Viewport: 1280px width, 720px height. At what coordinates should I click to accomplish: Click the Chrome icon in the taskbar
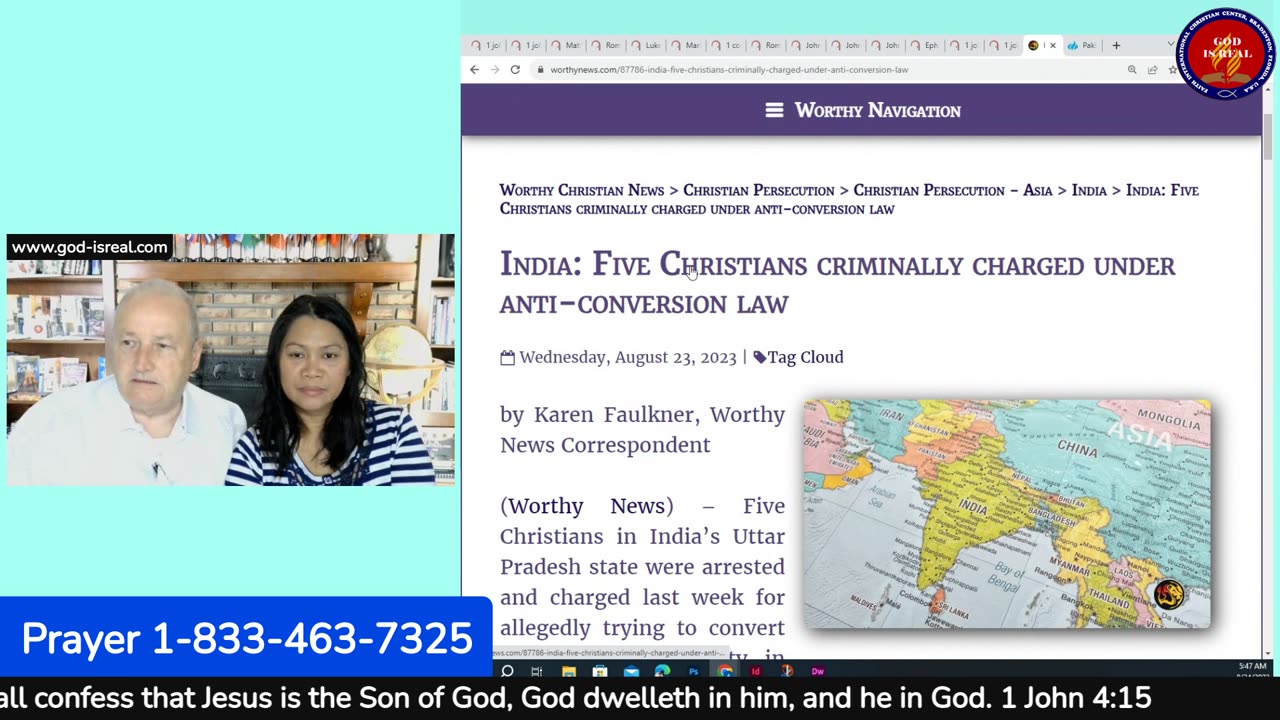point(725,671)
